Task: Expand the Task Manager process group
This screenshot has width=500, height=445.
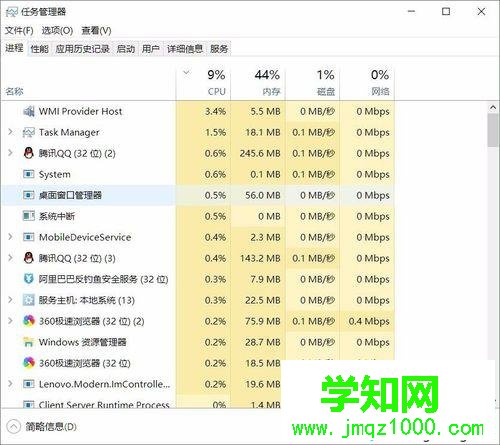Action: pyautogui.click(x=10, y=132)
